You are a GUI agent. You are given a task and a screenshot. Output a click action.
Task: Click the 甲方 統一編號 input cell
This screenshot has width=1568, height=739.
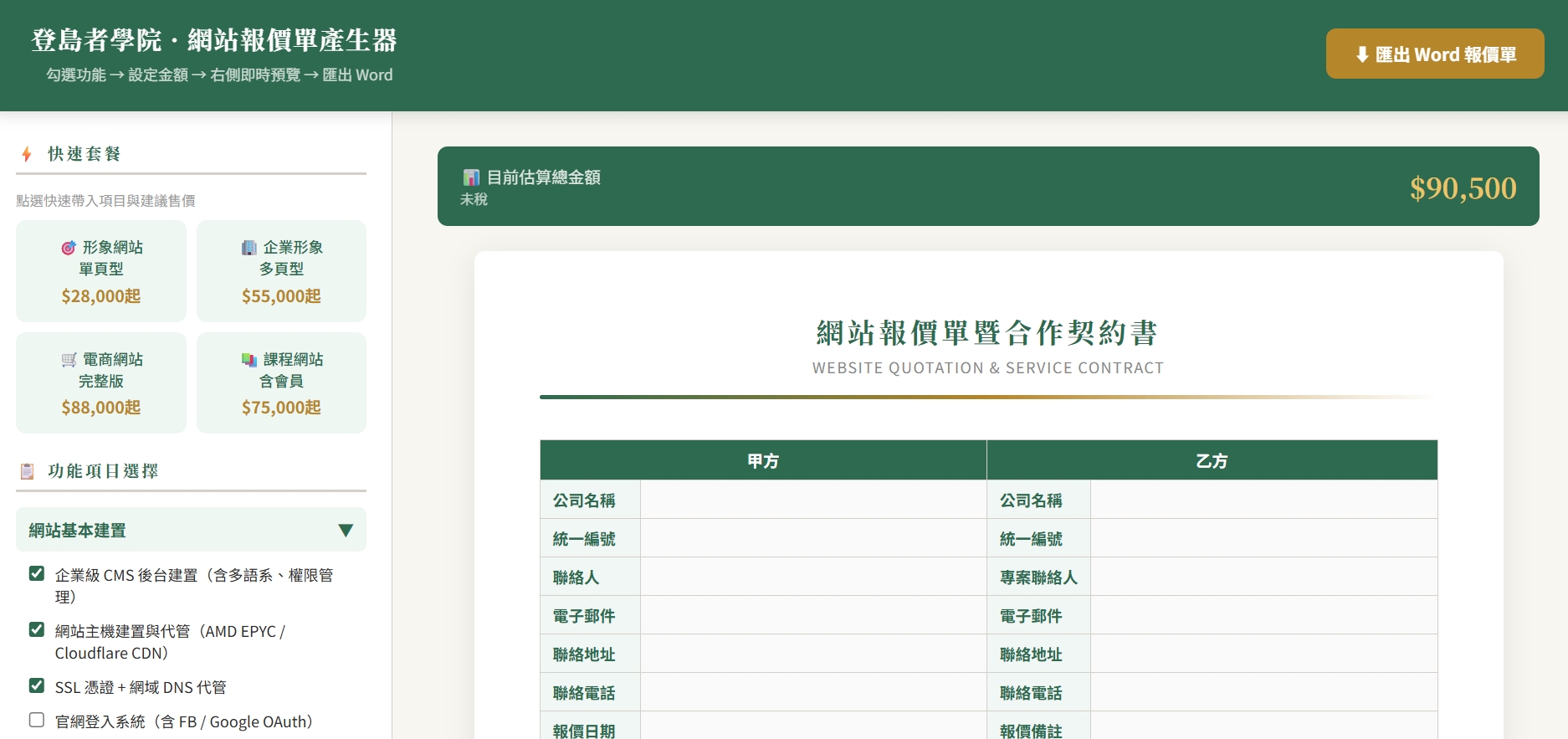tap(813, 538)
